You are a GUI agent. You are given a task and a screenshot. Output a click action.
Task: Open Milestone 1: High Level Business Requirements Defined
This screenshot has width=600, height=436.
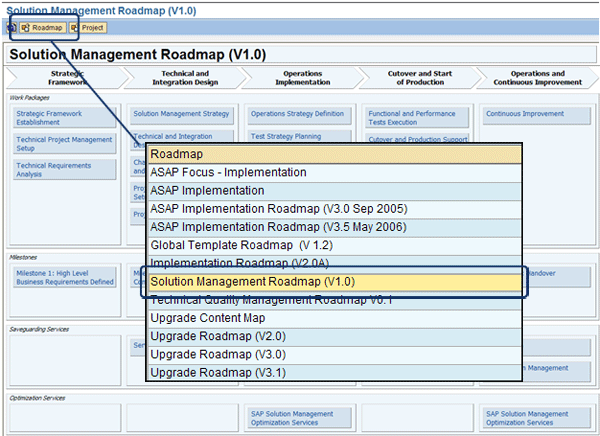pos(65,277)
